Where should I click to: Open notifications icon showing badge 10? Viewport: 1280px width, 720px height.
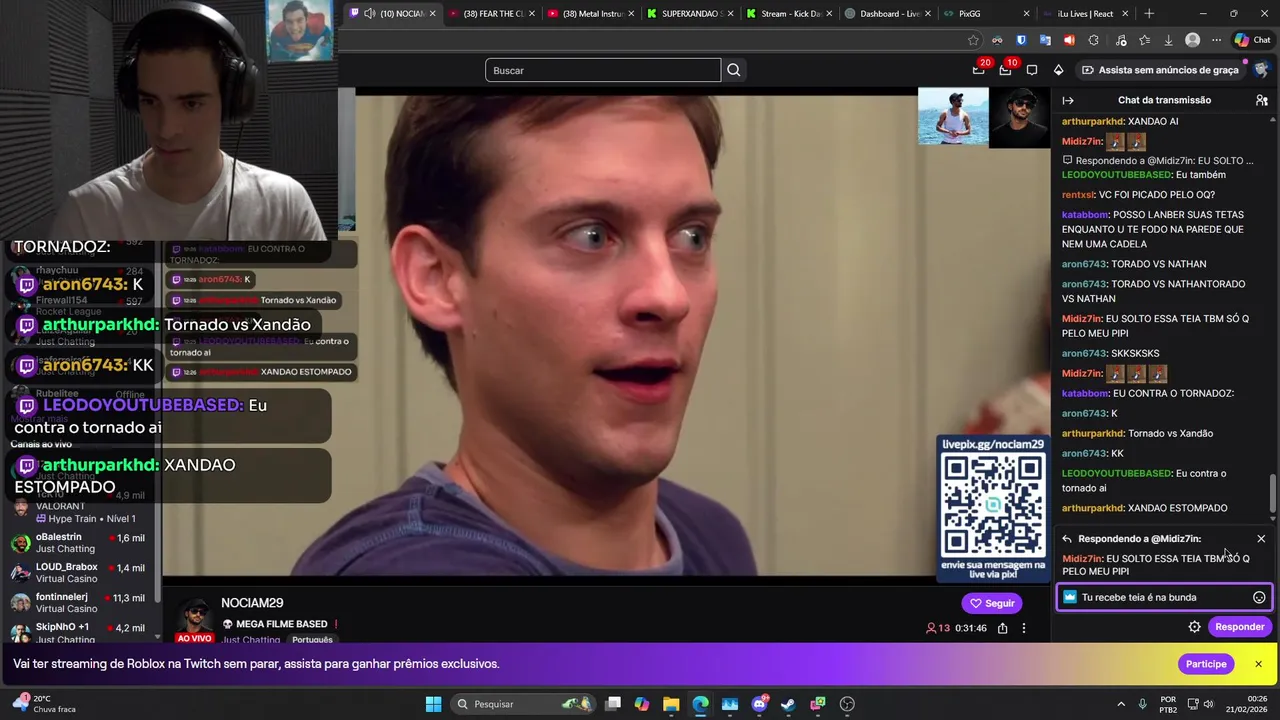pyautogui.click(x=1006, y=70)
